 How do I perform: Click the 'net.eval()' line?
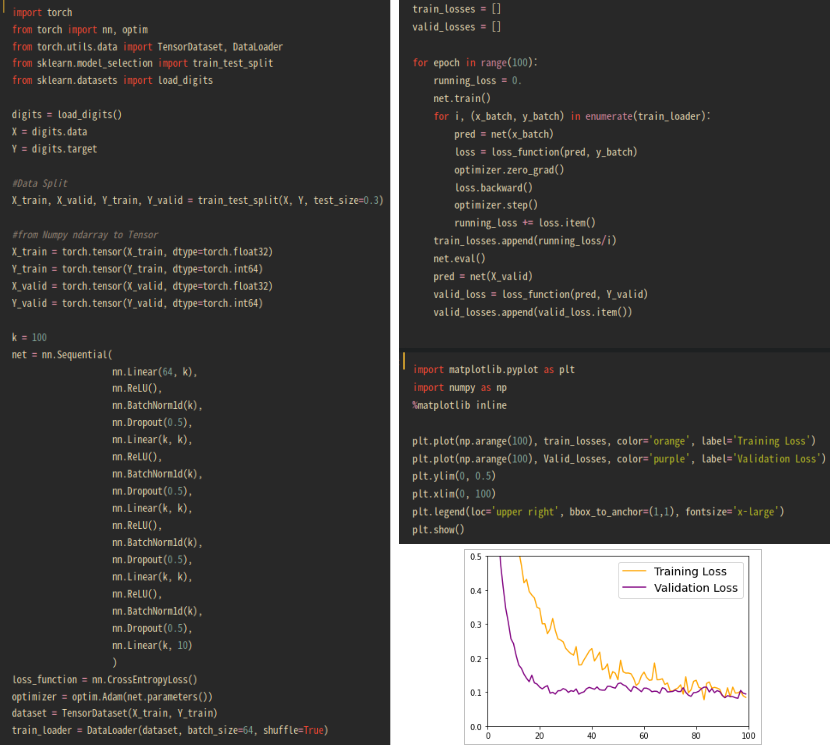pos(459,258)
